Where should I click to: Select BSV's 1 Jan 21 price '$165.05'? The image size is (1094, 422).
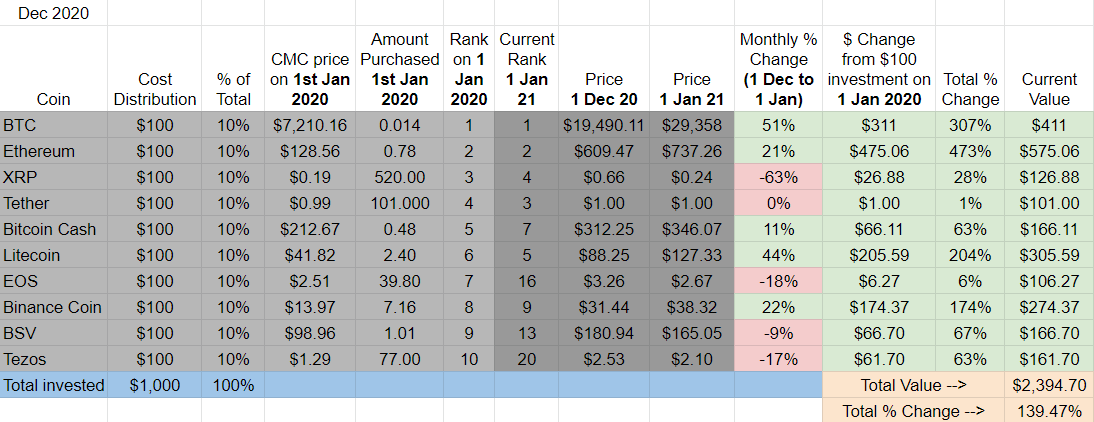[691, 333]
